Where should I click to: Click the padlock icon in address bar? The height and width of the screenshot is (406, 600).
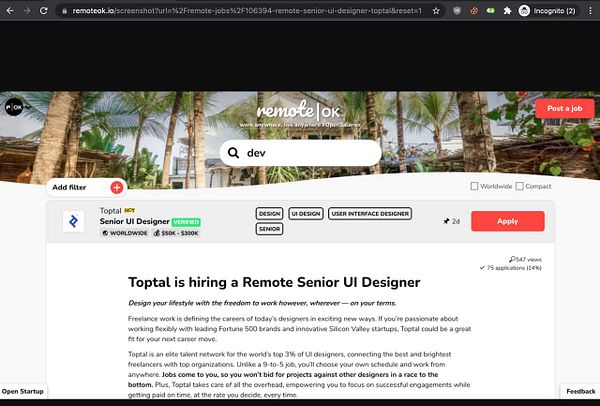pos(65,11)
